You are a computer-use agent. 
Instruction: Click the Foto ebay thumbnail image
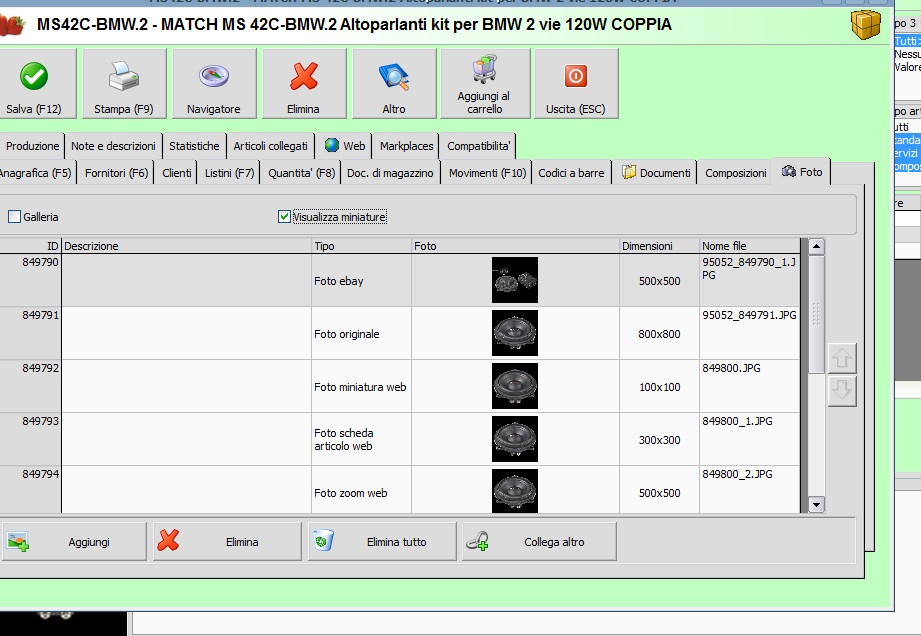(x=515, y=280)
